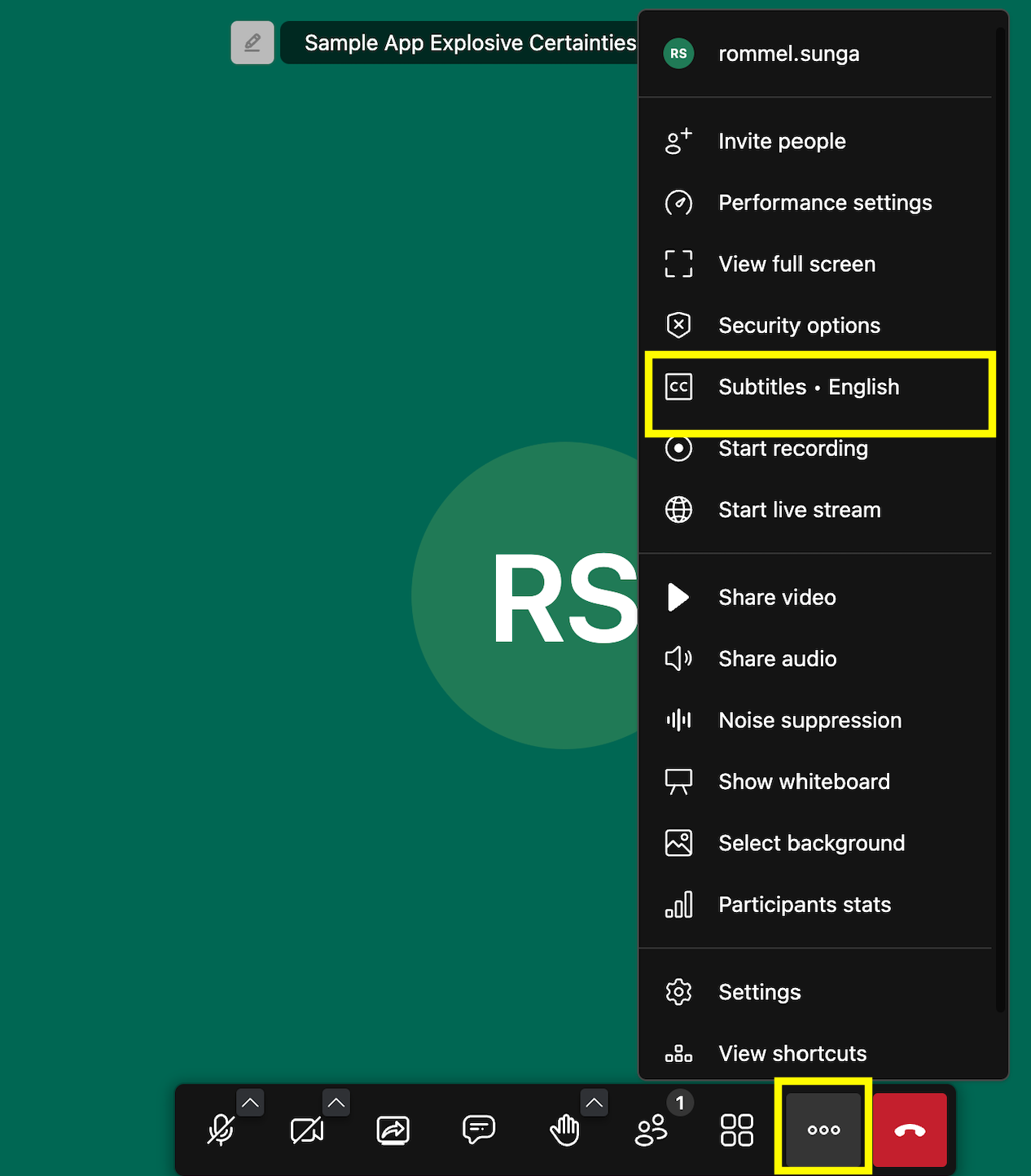The height and width of the screenshot is (1176, 1031).
Task: Open video options arrow above camera
Action: coord(336,1103)
